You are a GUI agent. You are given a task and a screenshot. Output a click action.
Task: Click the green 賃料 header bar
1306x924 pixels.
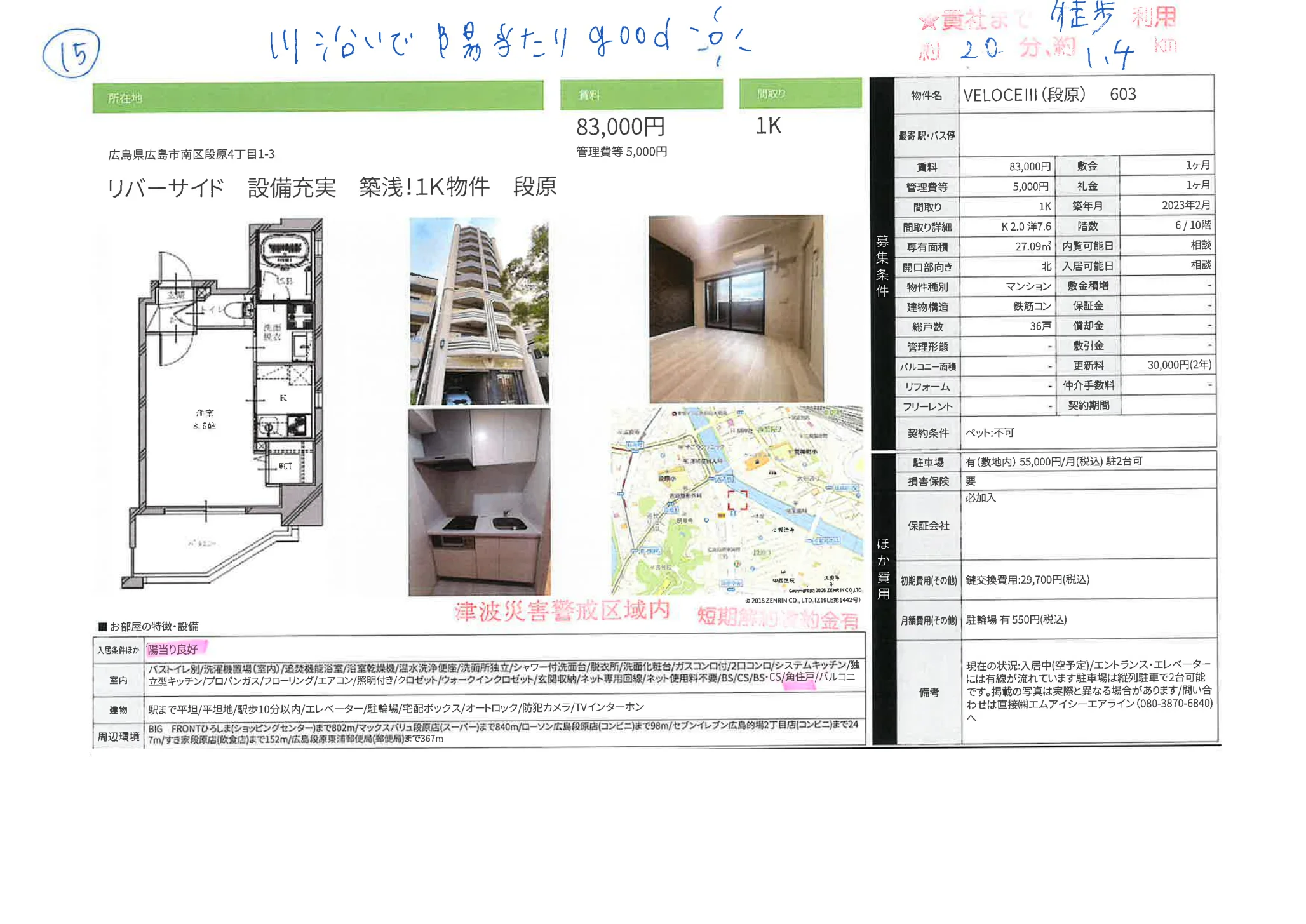(x=641, y=95)
